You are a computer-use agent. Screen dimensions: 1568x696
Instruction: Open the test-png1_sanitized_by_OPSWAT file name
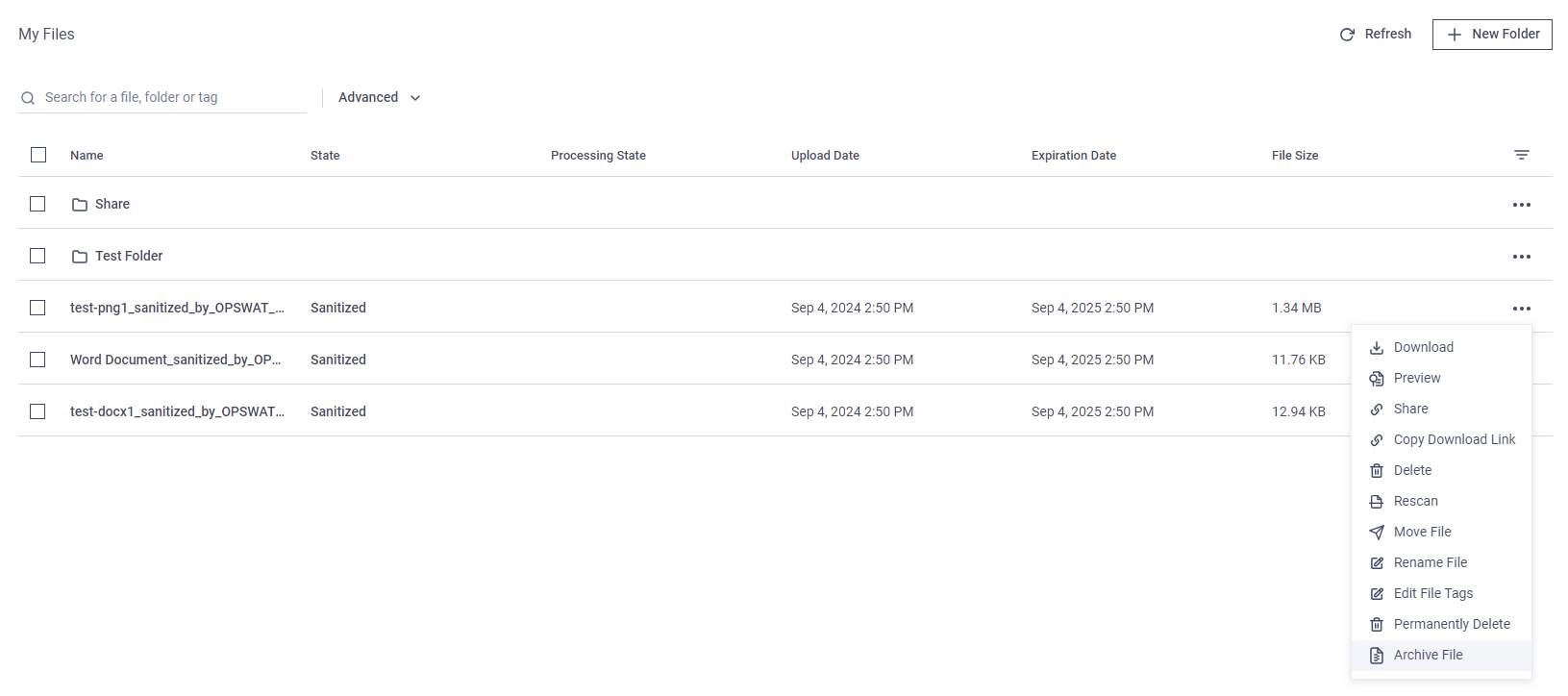[177, 308]
